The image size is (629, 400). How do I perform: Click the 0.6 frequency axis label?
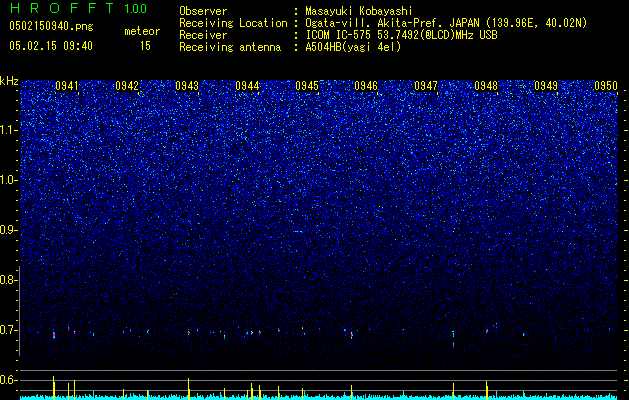click(7, 380)
